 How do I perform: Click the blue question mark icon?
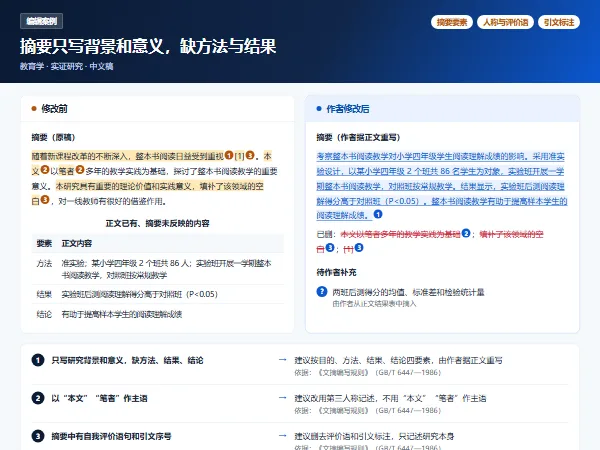[322, 292]
